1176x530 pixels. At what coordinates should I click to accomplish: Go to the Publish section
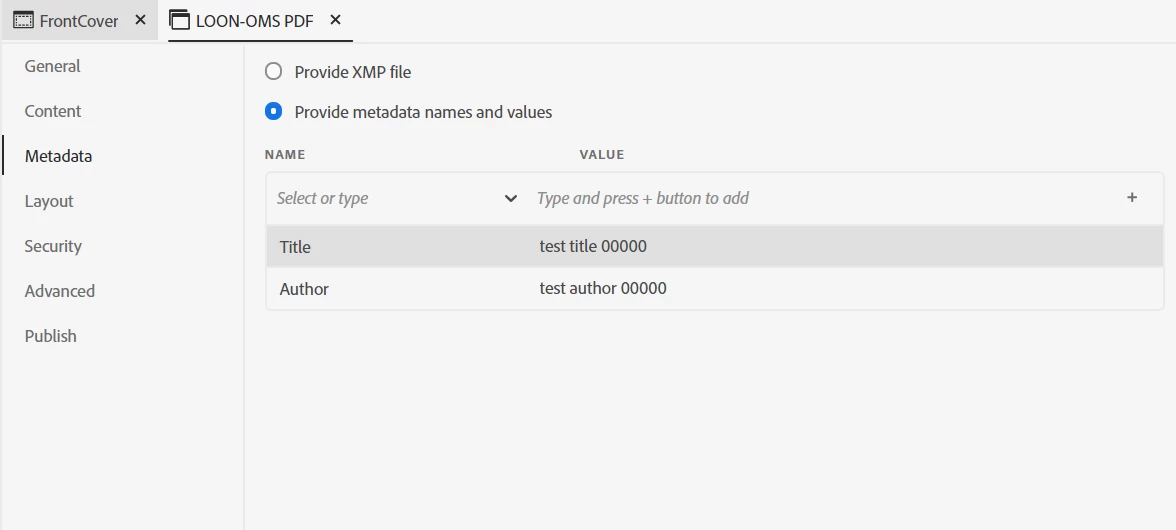tap(50, 336)
